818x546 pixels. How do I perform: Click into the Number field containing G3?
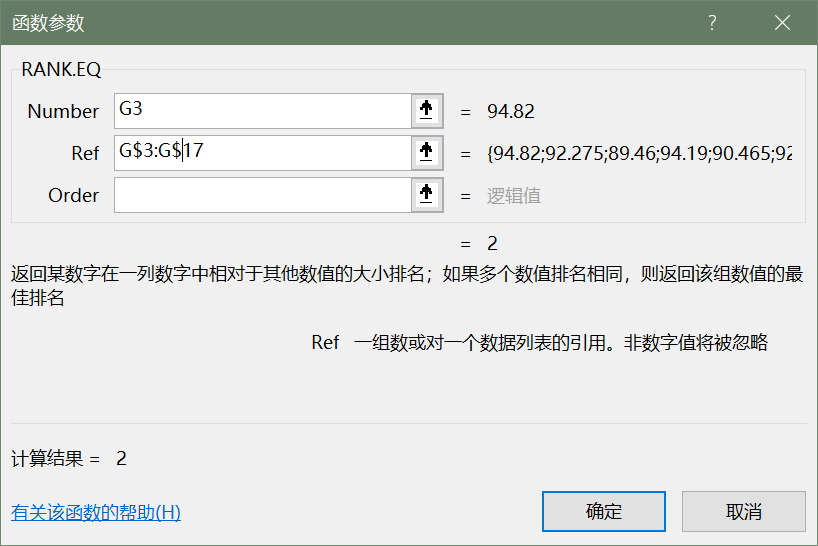[x=262, y=111]
